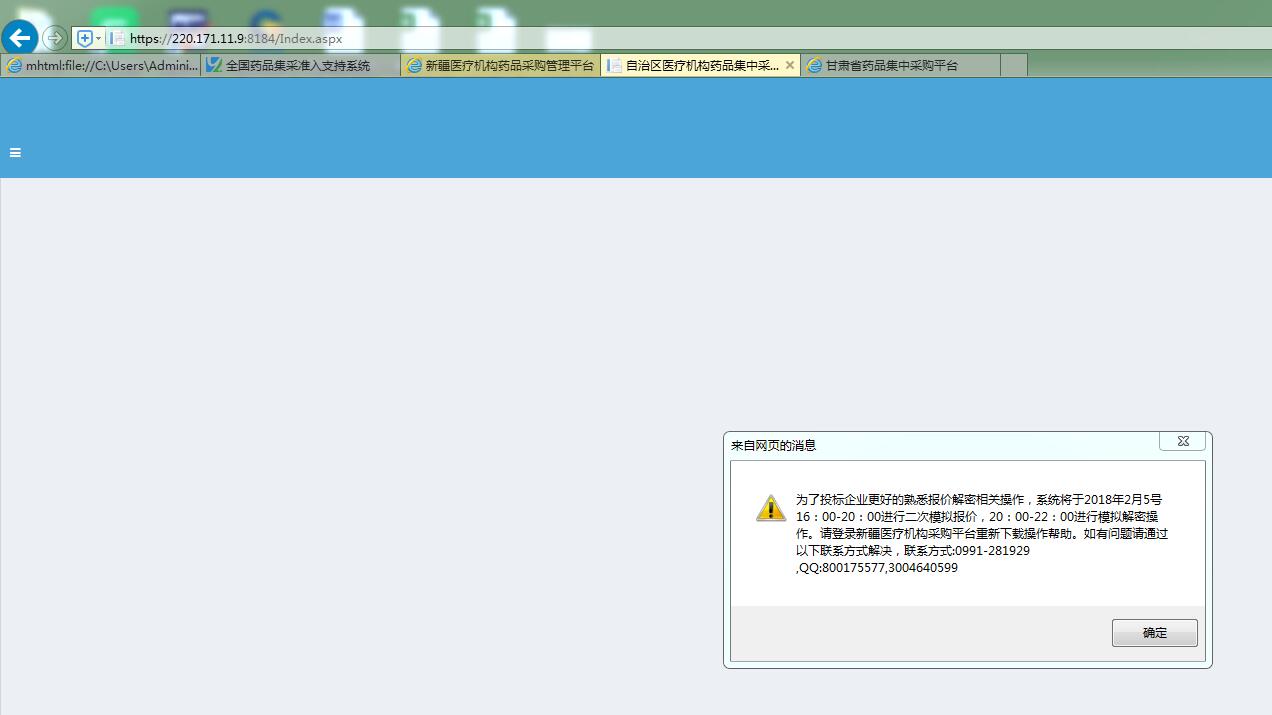Screen dimensions: 1272x715
Task: Select the 甘肃省药品集中采购平台 tab
Action: [890, 65]
